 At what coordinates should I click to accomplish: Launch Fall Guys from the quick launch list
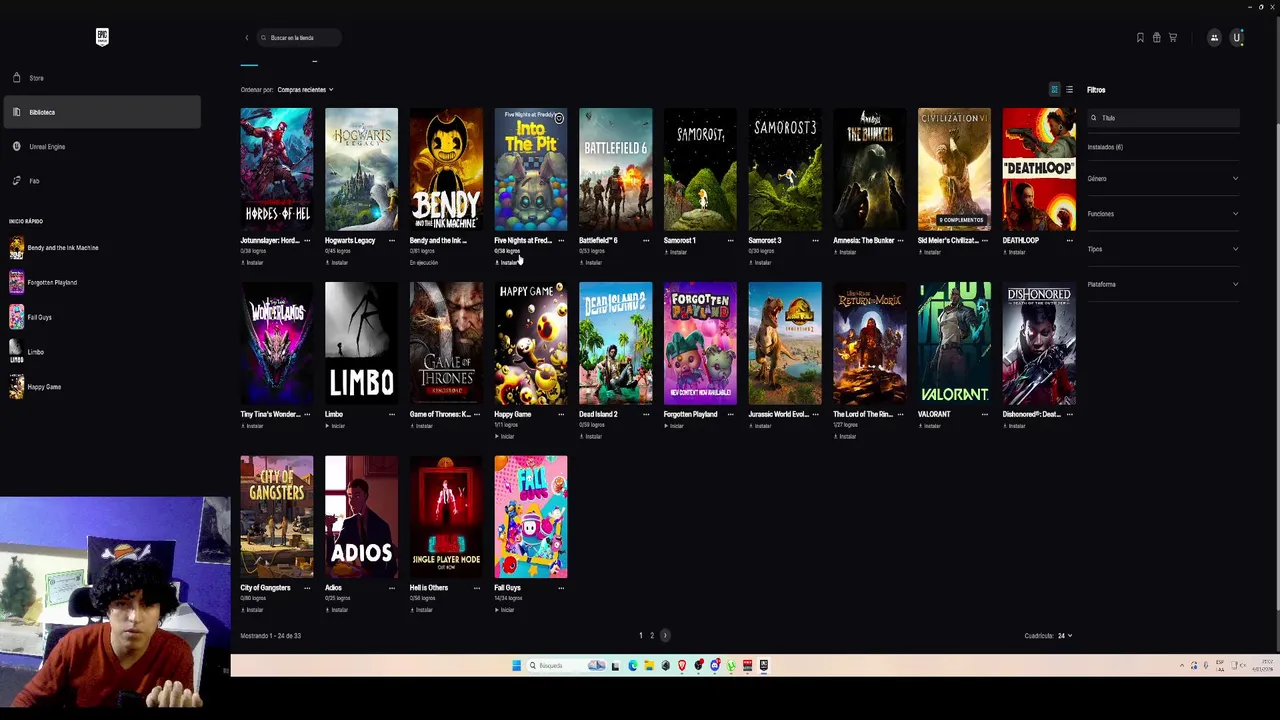pos(30,317)
